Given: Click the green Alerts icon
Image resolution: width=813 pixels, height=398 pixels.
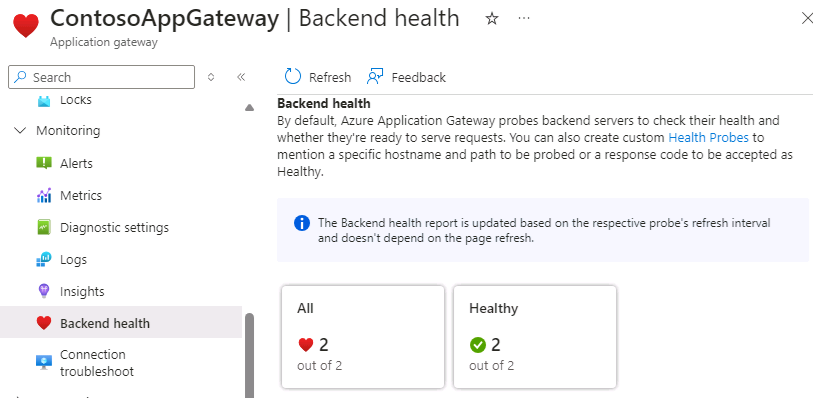Looking at the screenshot, I should [x=44, y=163].
